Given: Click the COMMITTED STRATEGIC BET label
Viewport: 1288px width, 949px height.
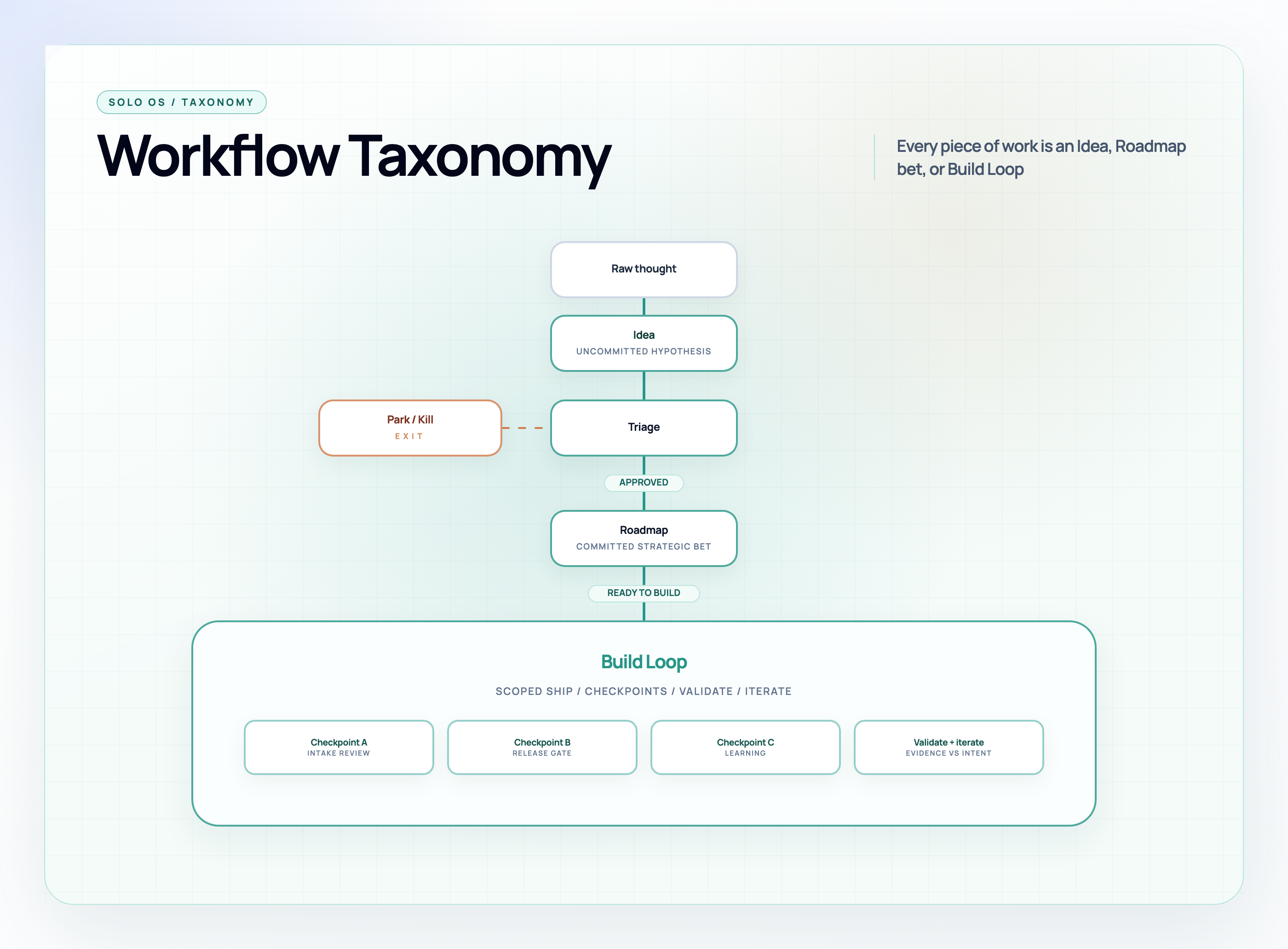Looking at the screenshot, I should point(644,547).
